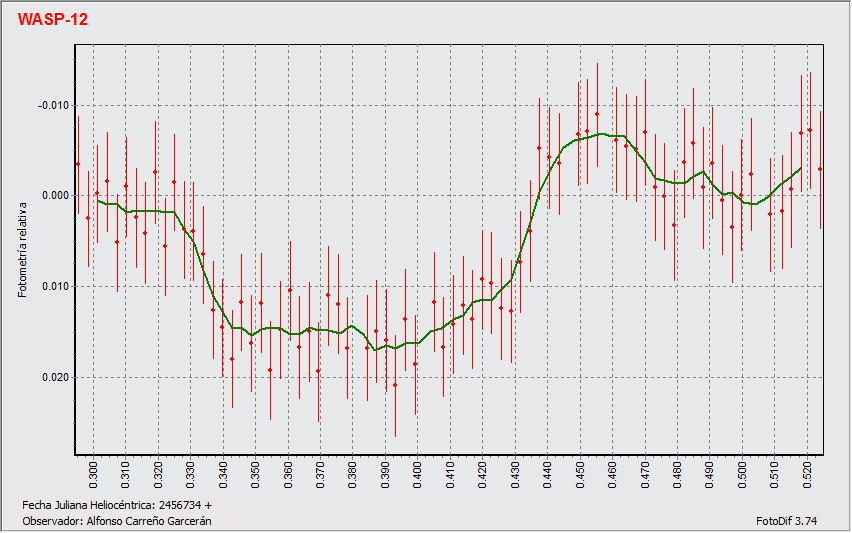The image size is (852, 533).
Task: Select the 0.410 x-axis tick label
Action: tap(451, 473)
